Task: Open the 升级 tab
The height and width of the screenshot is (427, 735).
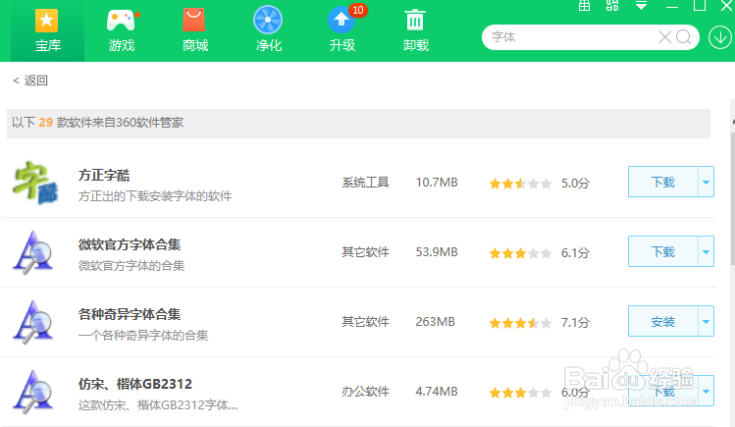Action: pos(342,31)
